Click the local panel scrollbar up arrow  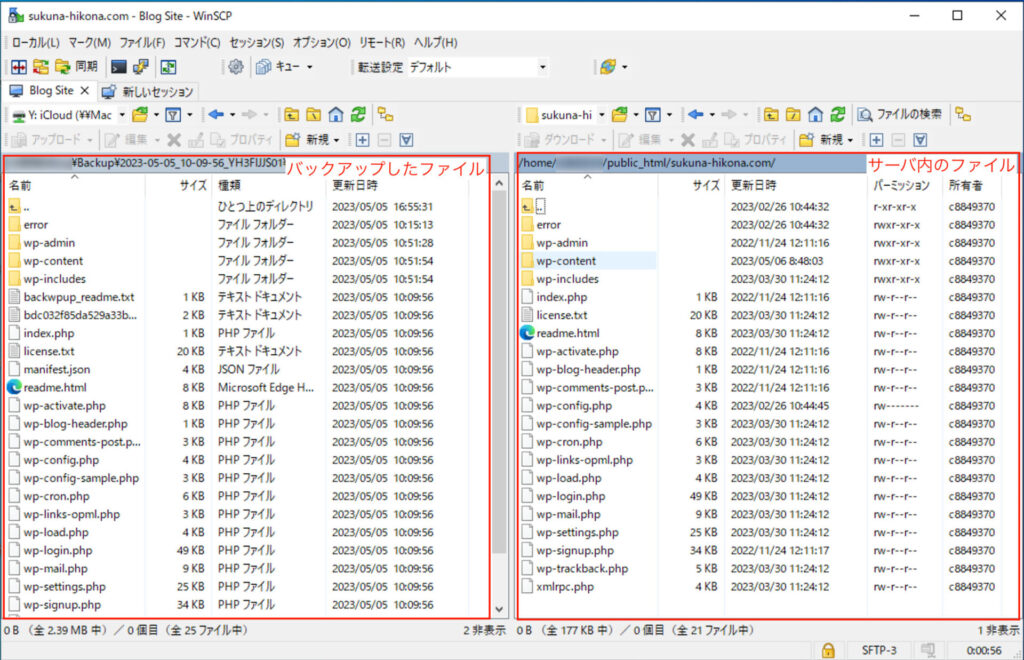tap(499, 183)
